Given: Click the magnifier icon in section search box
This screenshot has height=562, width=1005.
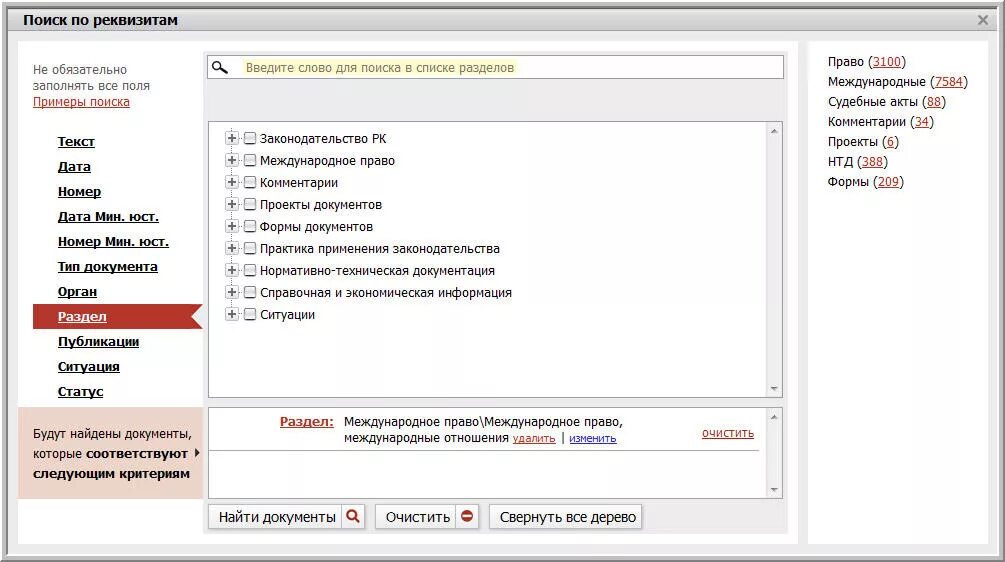Looking at the screenshot, I should tap(220, 67).
